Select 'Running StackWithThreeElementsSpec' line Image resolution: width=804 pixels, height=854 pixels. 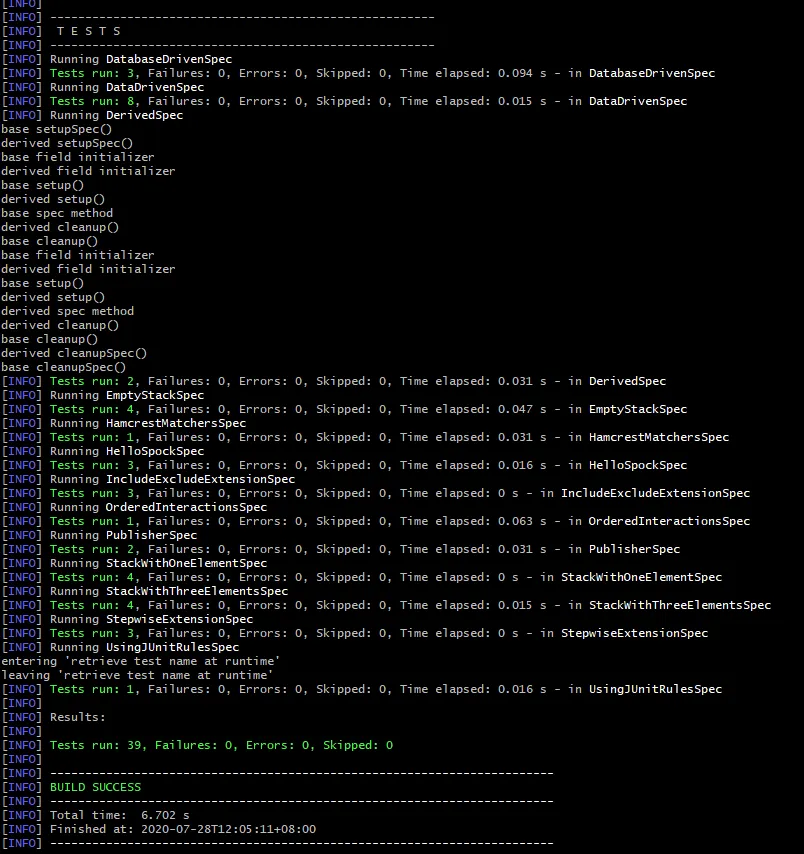coord(145,591)
